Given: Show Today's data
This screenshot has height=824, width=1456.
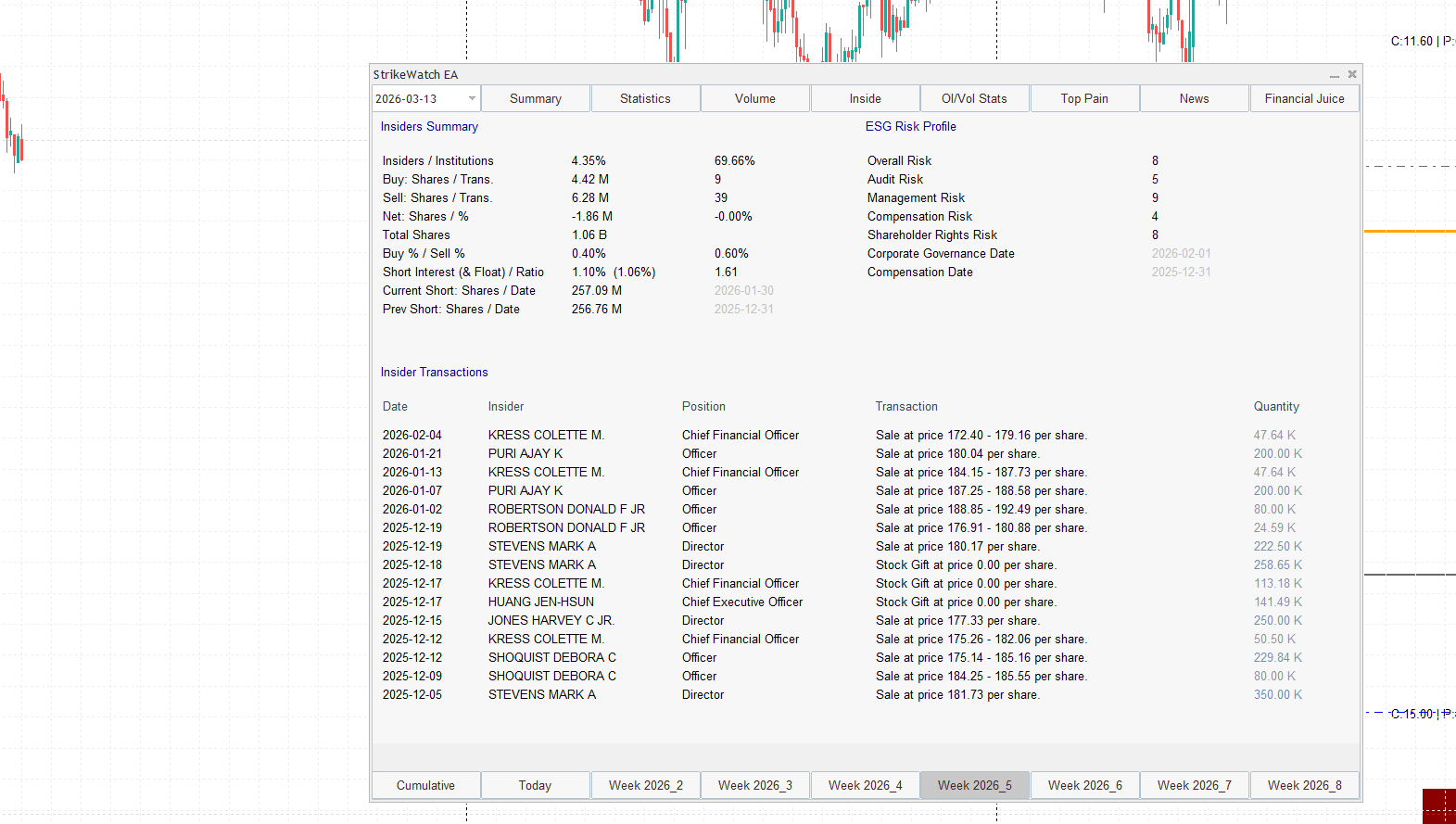Looking at the screenshot, I should [535, 785].
